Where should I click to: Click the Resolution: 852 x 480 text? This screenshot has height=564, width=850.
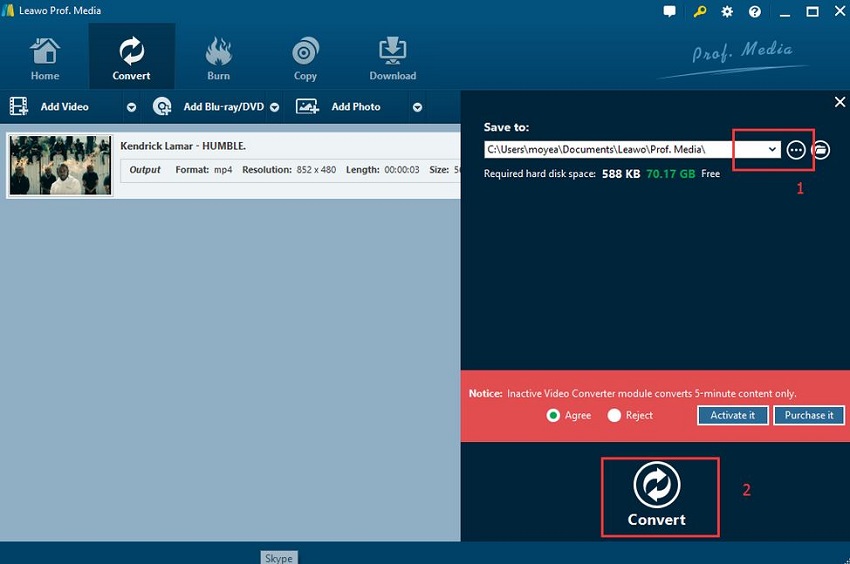click(x=289, y=170)
